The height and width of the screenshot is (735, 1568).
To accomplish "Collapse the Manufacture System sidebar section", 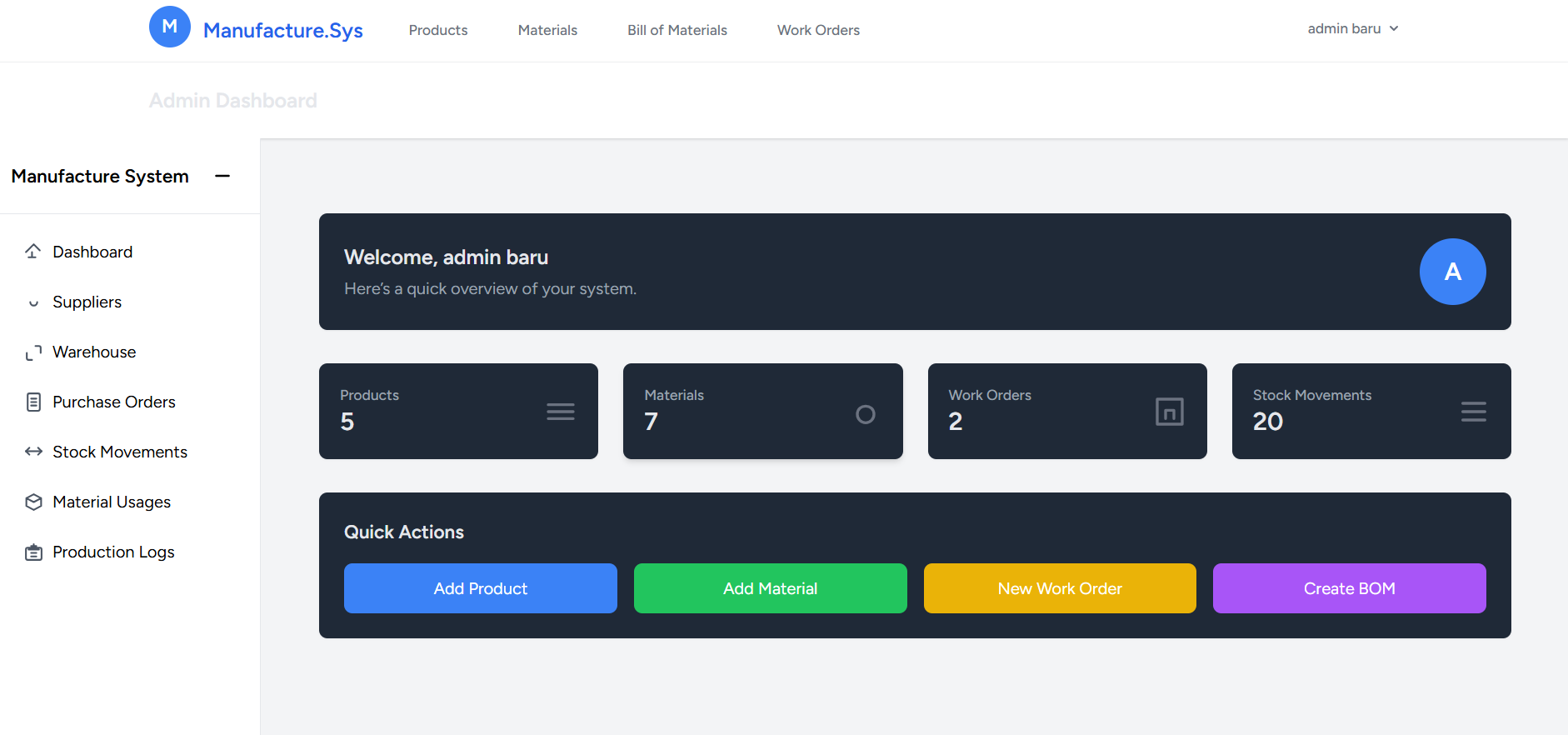I will point(222,176).
